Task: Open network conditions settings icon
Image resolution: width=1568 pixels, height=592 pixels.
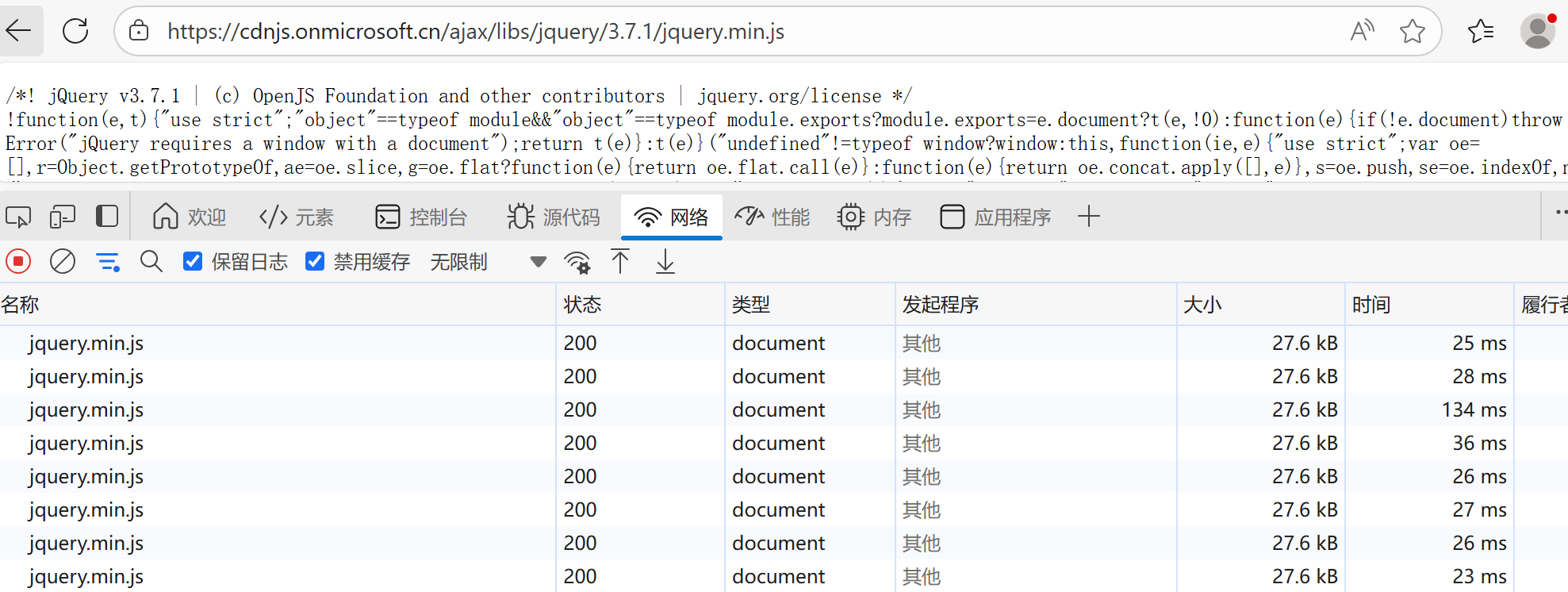Action: click(x=577, y=262)
